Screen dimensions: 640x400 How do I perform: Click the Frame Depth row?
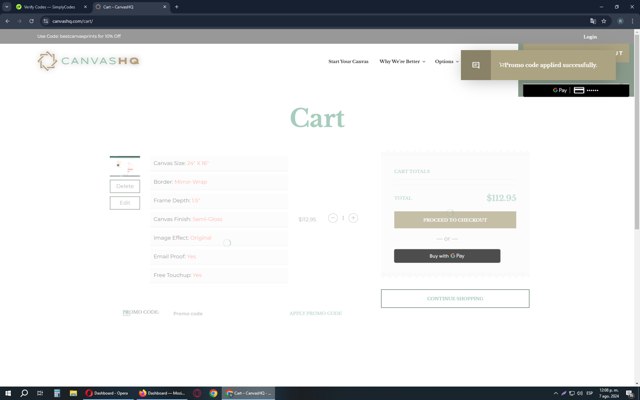219,200
